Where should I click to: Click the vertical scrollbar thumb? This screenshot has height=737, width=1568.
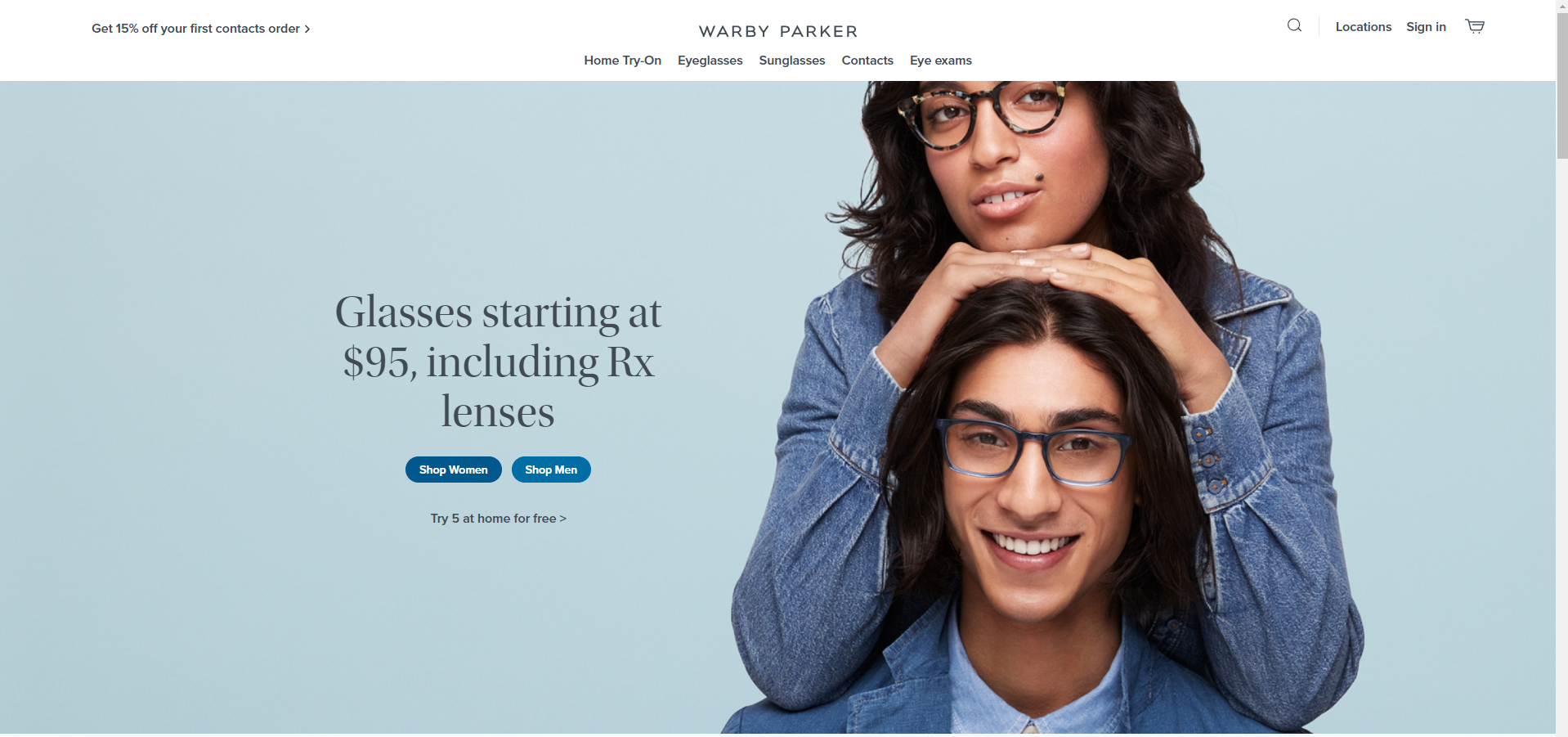tap(1561, 85)
